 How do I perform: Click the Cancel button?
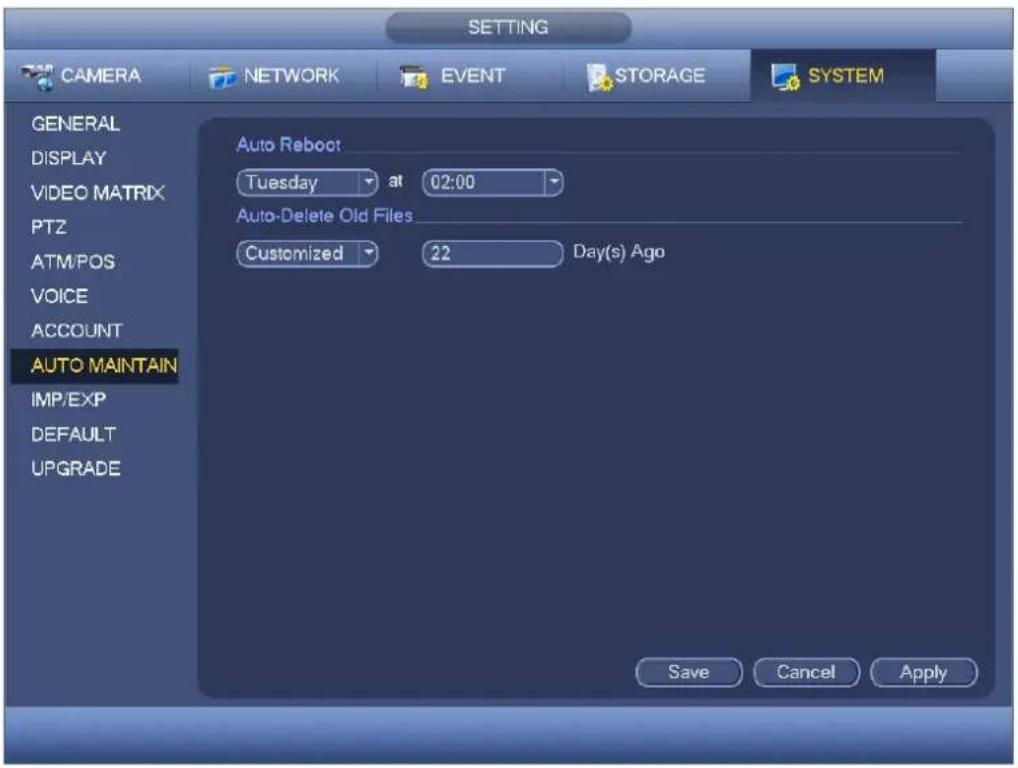click(x=806, y=672)
